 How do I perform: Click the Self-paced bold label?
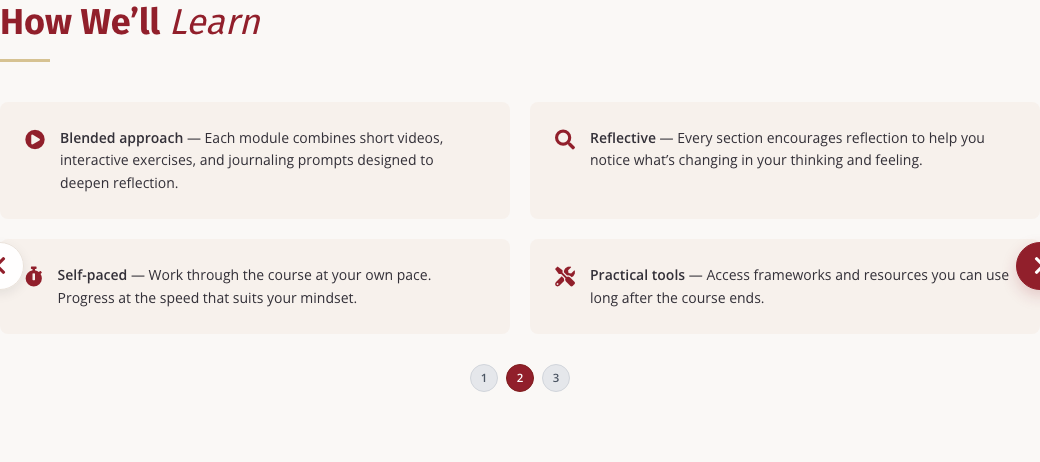[x=92, y=275]
